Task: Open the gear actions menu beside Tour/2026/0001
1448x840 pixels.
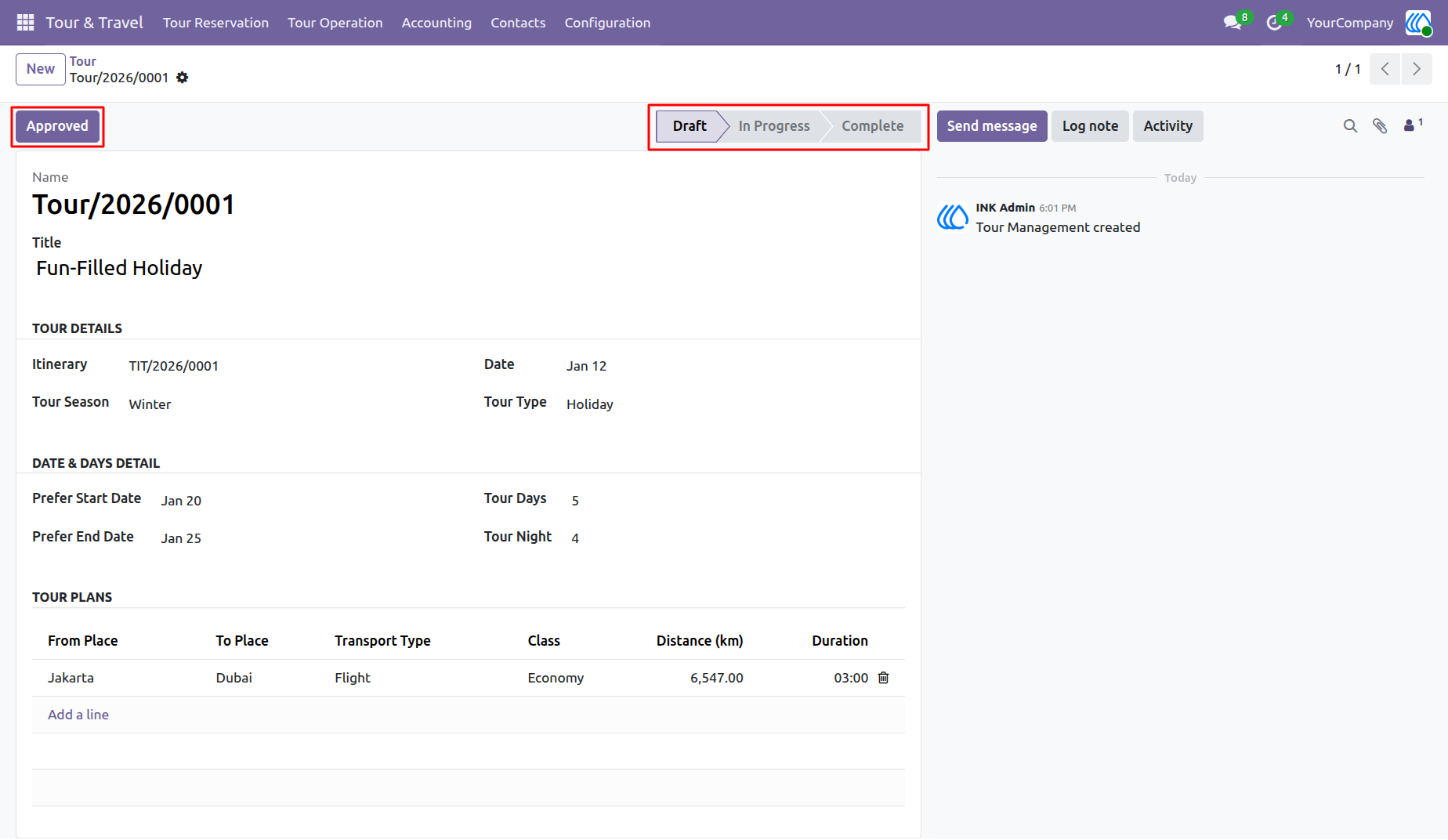Action: pyautogui.click(x=183, y=78)
